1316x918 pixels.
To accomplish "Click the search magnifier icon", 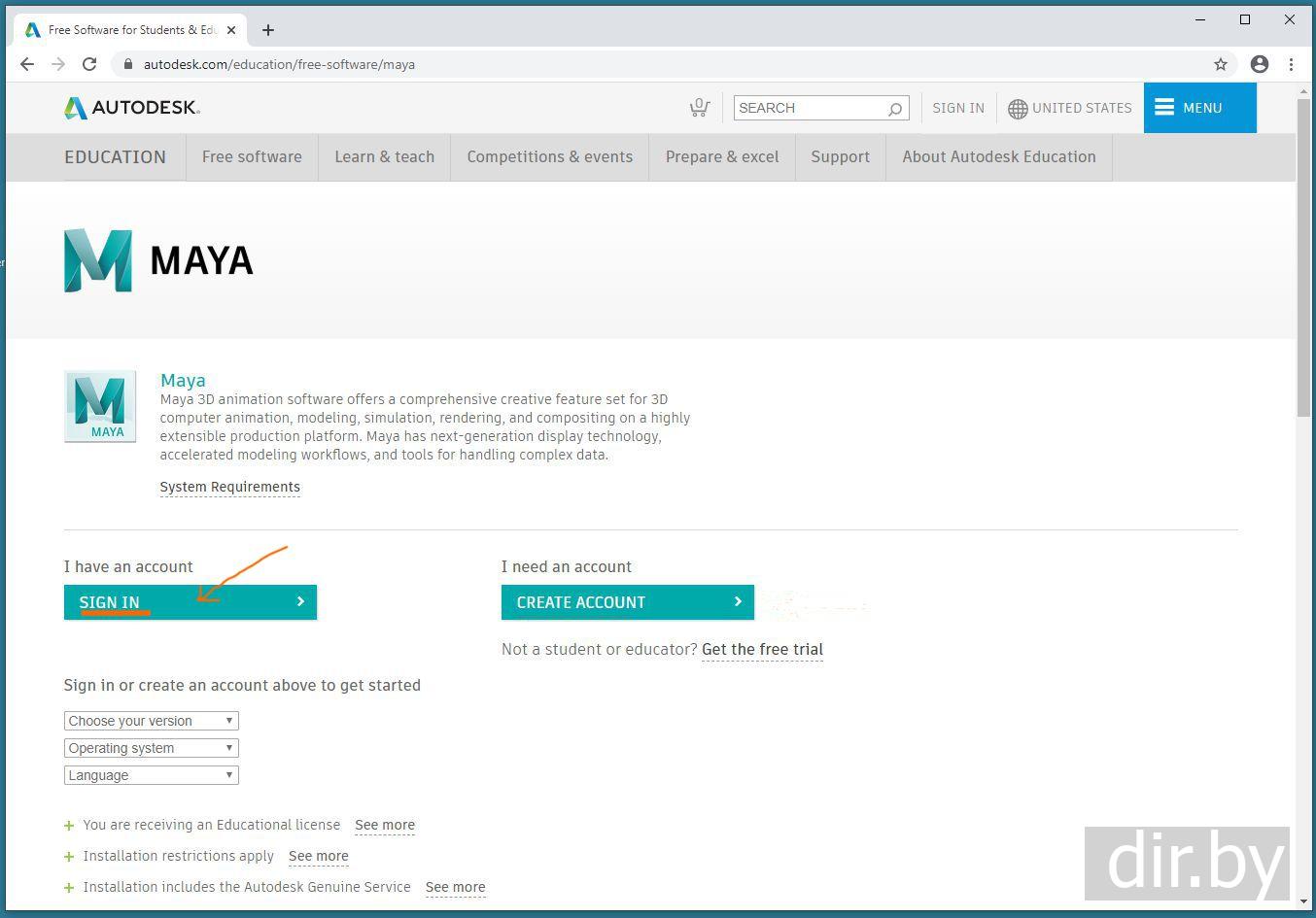I will [894, 109].
